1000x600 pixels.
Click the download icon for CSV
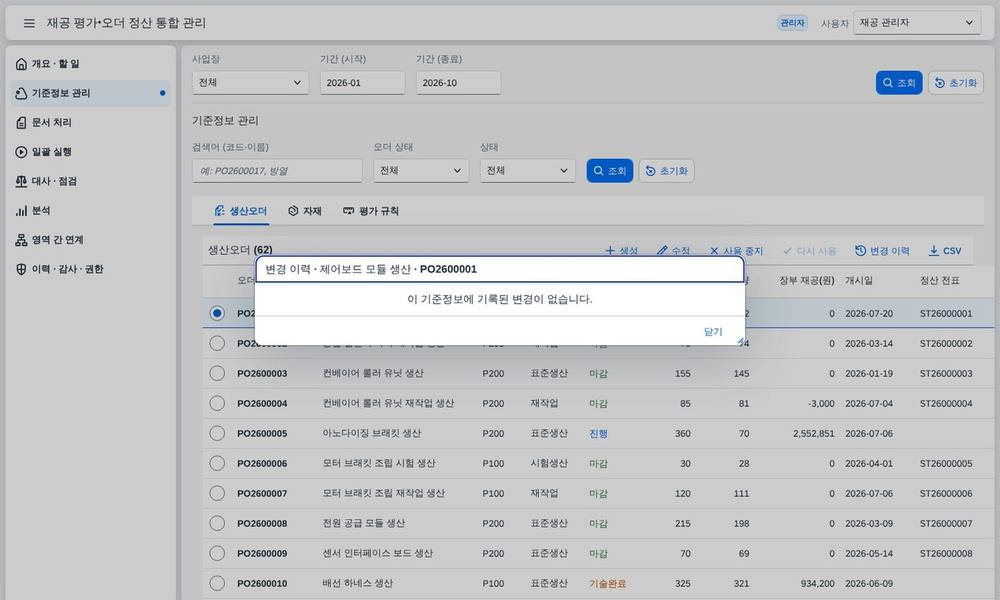pyautogui.click(x=934, y=251)
